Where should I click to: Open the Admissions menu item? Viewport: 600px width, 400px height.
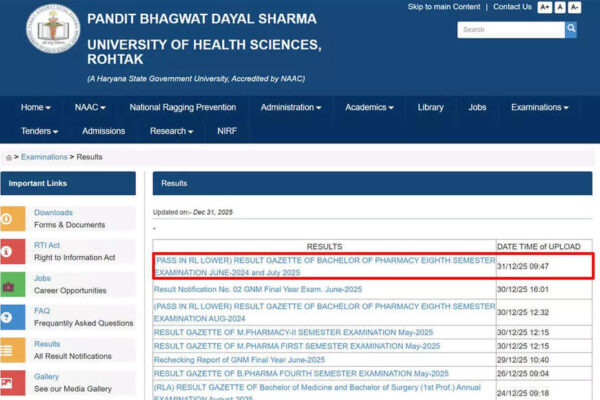pos(104,131)
